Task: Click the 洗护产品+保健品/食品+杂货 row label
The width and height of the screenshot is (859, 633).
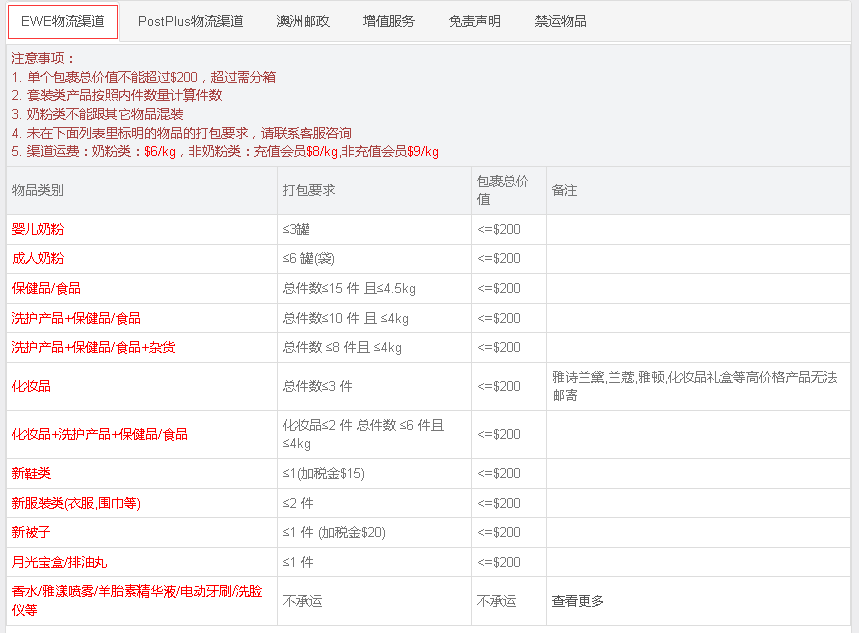Action: [x=93, y=347]
